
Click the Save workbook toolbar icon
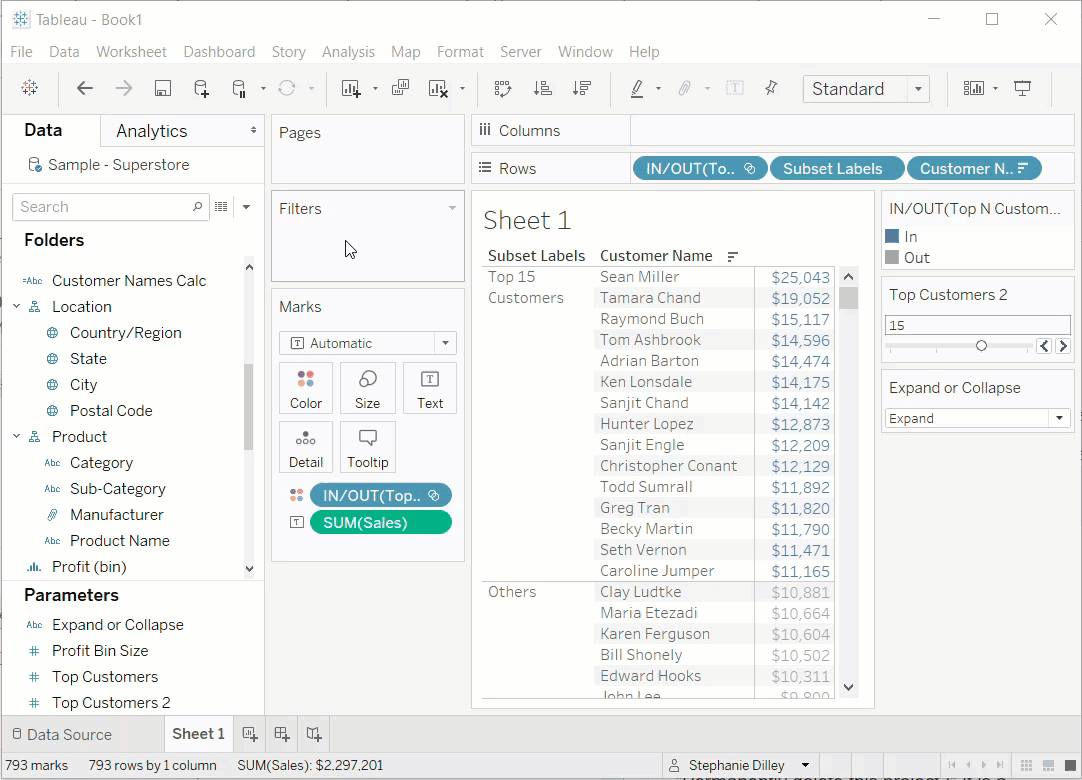tap(162, 88)
